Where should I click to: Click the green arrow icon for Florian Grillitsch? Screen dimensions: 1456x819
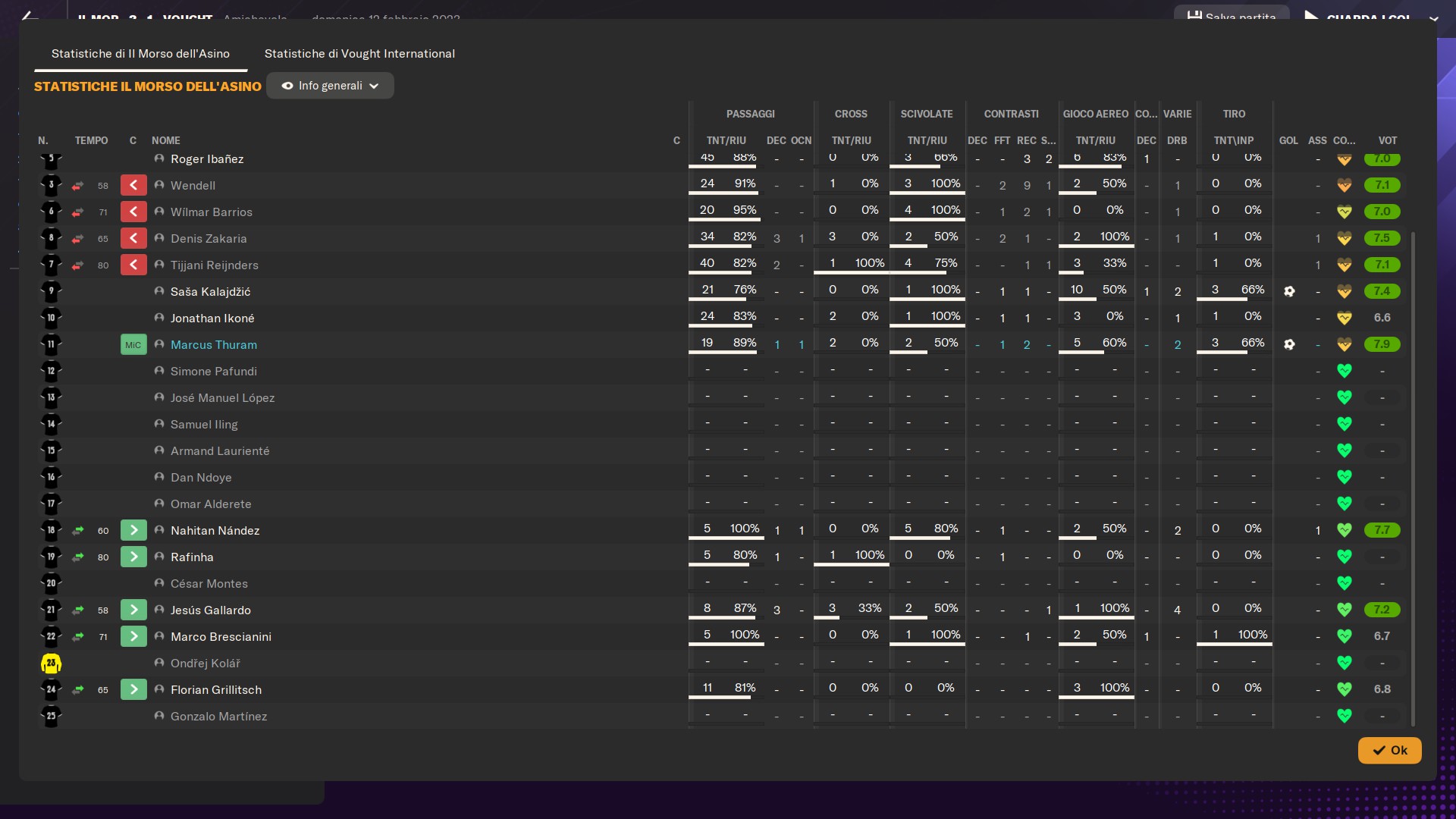tap(133, 689)
